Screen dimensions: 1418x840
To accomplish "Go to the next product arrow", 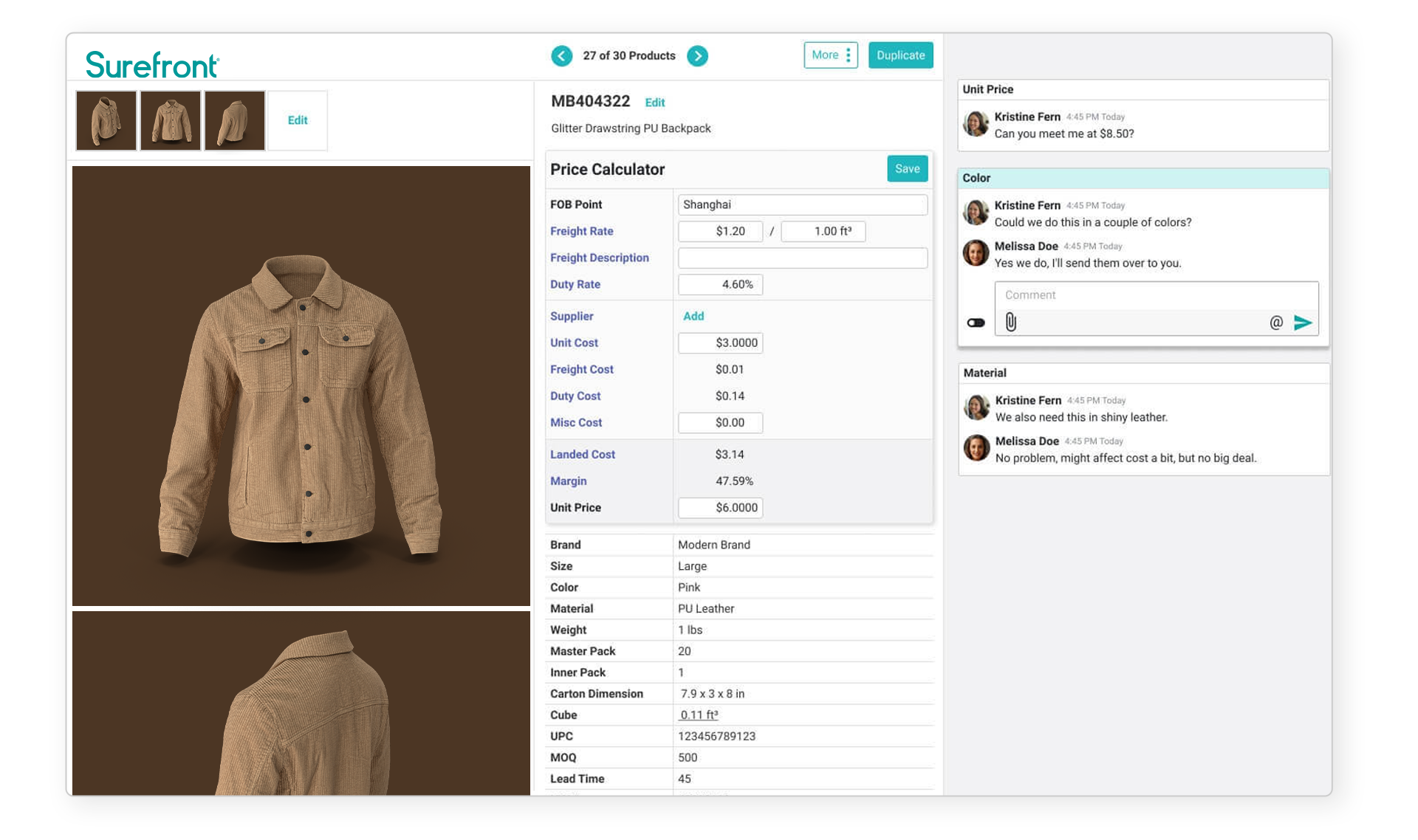I will click(x=697, y=56).
